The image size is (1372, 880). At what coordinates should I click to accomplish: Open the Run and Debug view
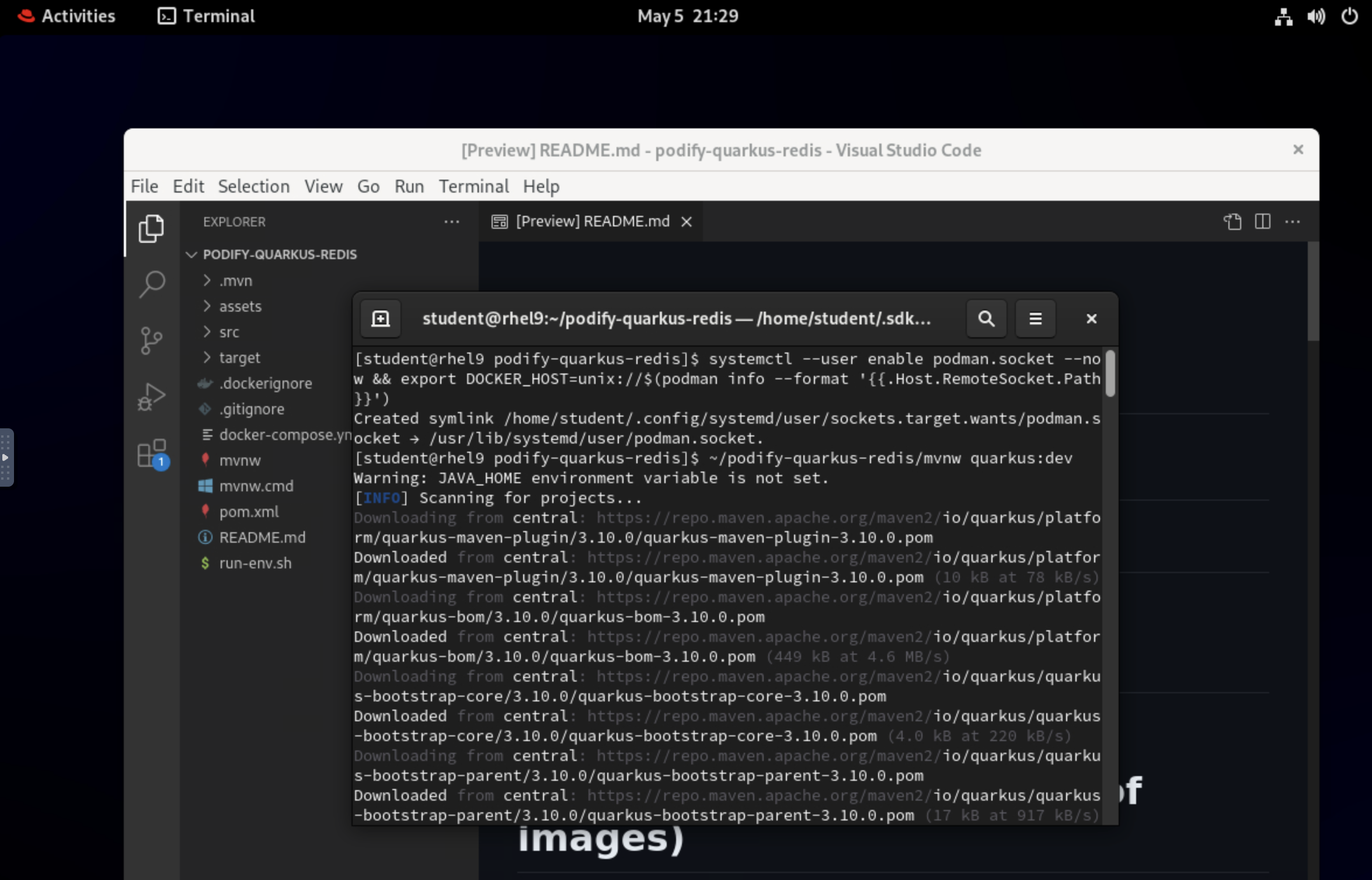coord(151,397)
